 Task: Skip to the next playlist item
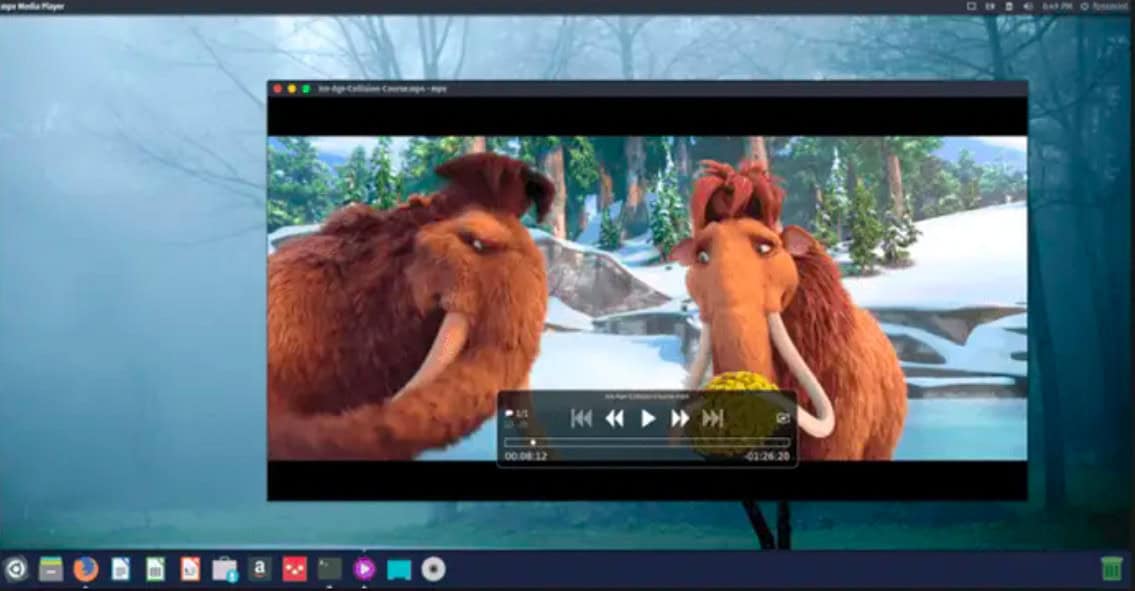tap(713, 418)
